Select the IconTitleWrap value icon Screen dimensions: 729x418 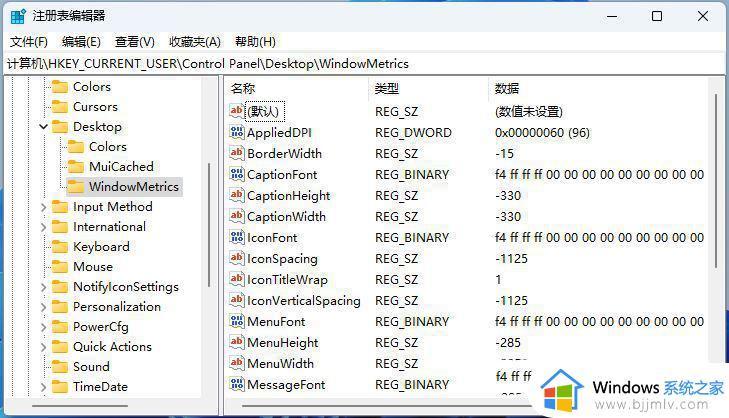tap(237, 279)
